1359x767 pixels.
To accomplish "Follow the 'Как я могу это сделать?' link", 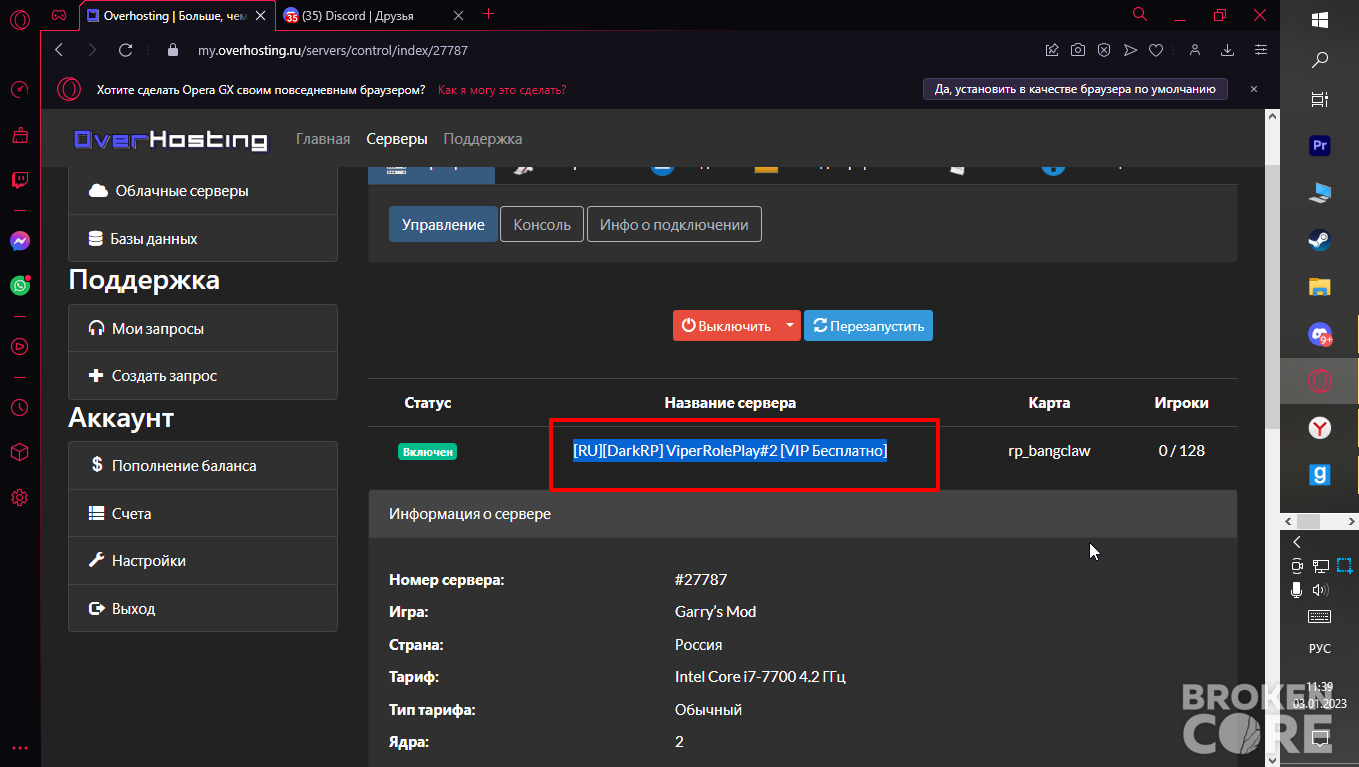I will (502, 90).
